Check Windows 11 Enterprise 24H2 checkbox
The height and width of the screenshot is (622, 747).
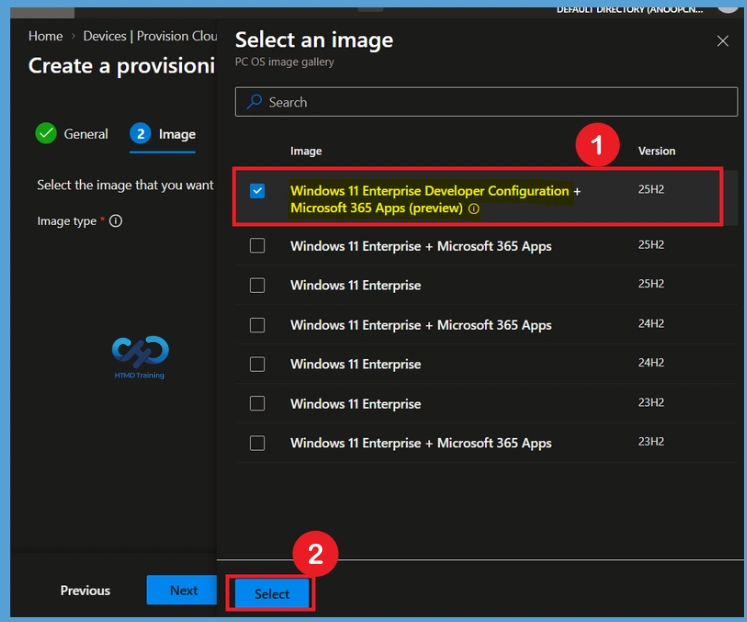(x=257, y=364)
